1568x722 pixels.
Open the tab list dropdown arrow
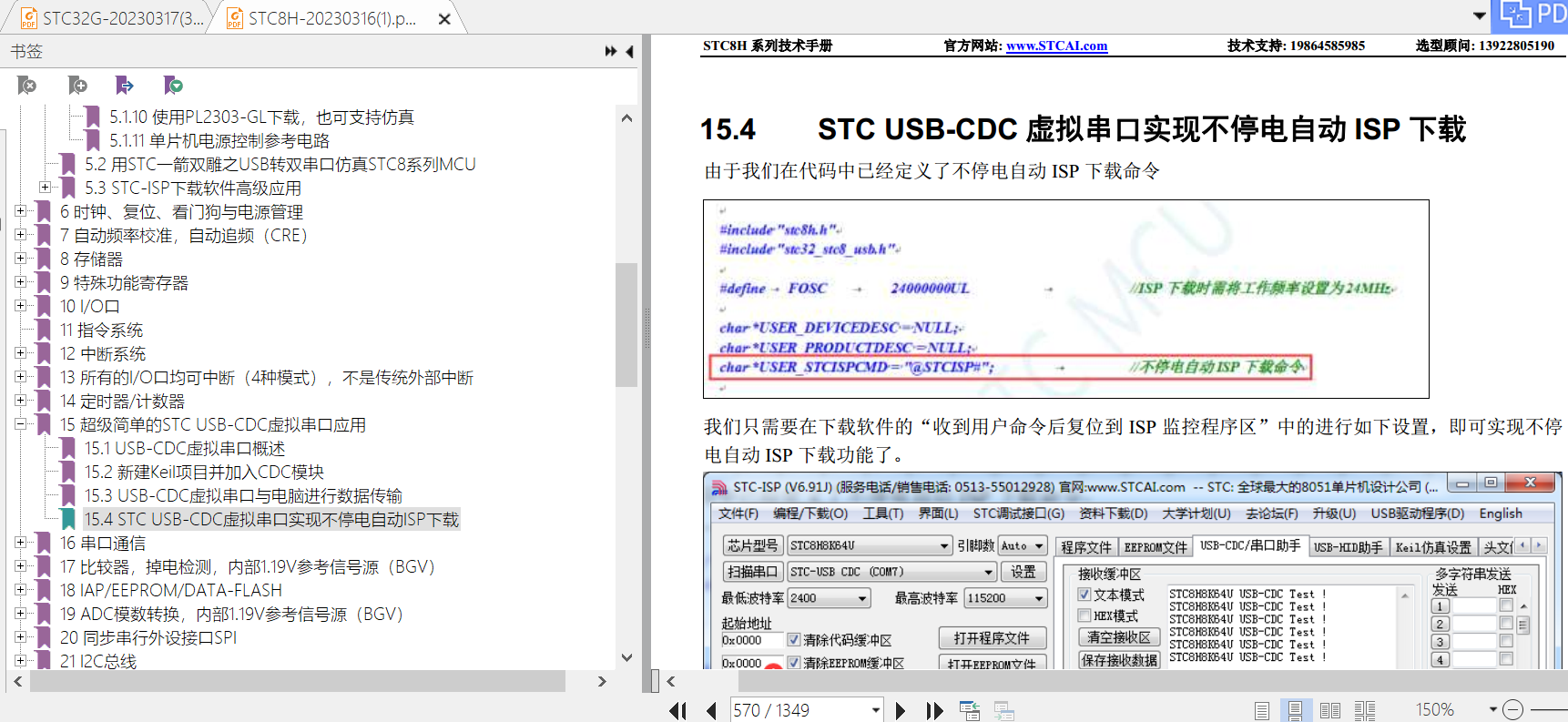(1480, 15)
